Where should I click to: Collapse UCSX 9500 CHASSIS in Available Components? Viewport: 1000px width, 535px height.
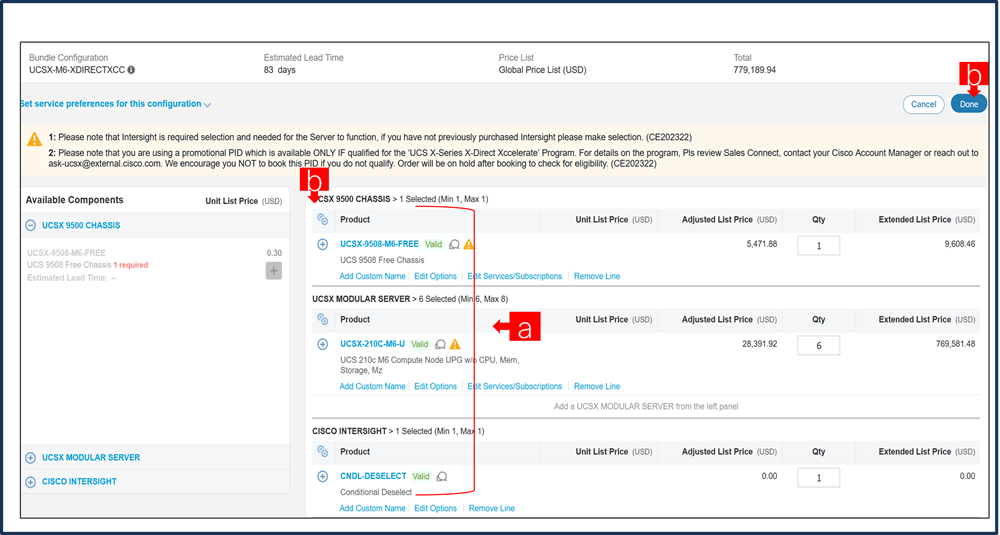31,226
